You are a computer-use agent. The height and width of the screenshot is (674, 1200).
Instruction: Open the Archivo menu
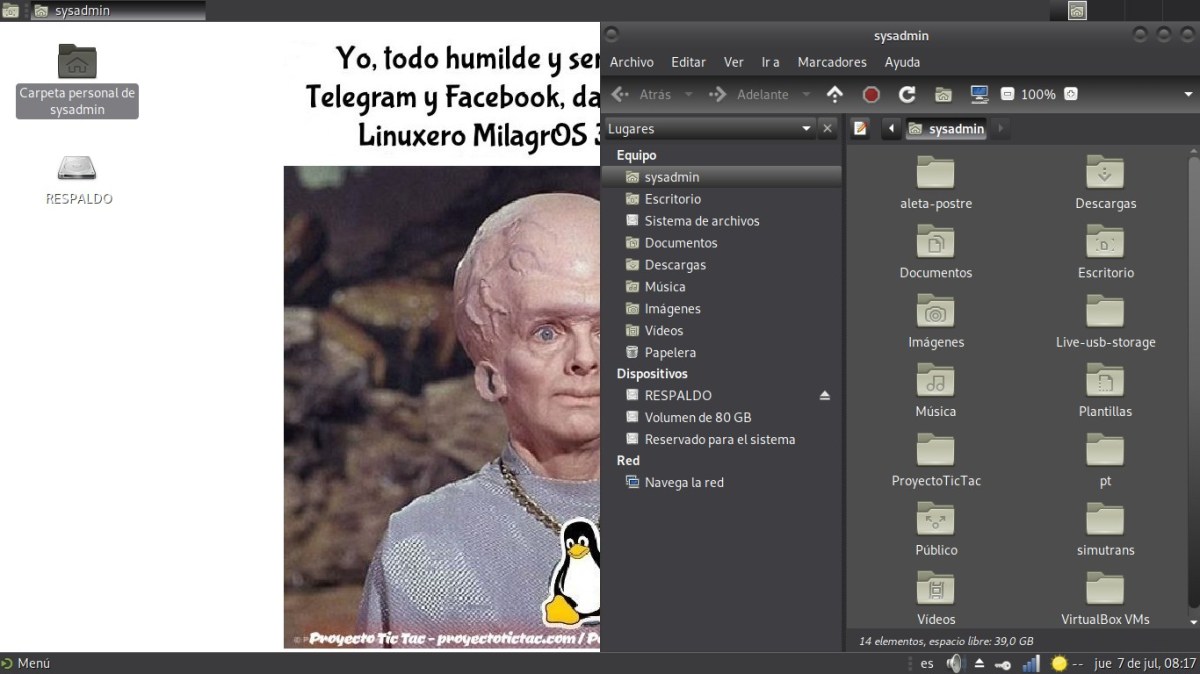click(631, 62)
